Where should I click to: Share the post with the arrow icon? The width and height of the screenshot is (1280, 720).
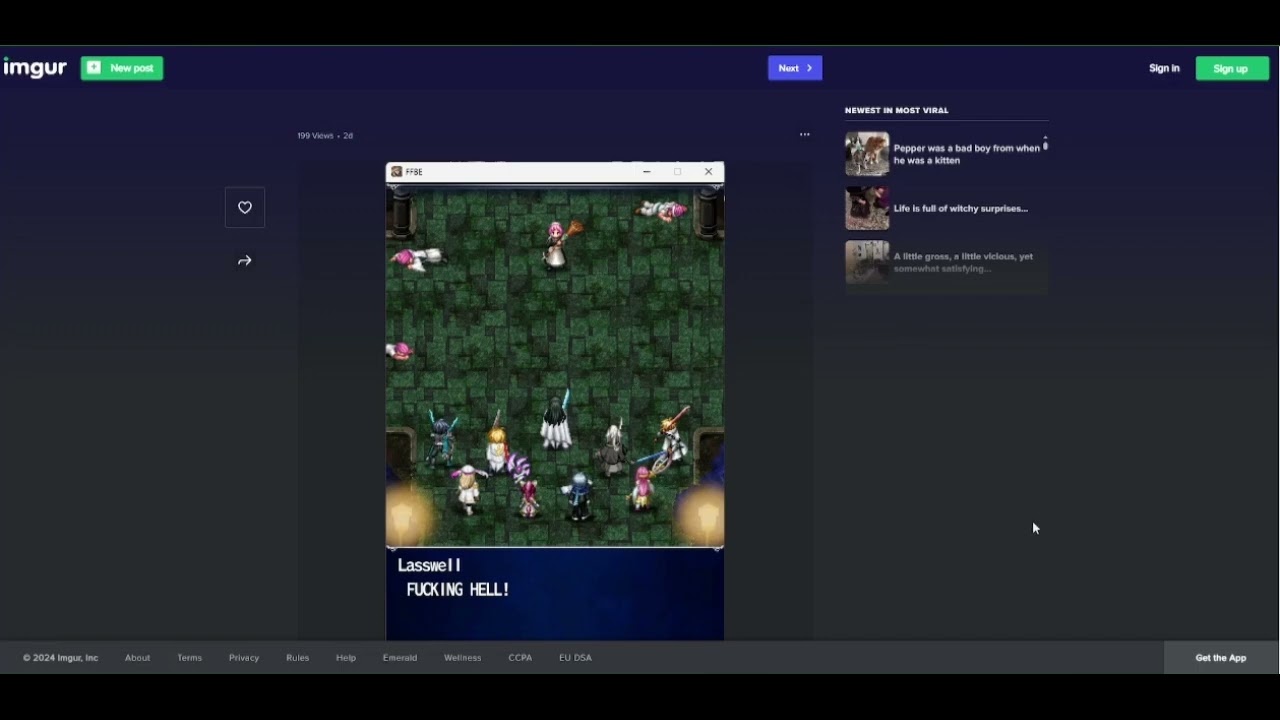click(x=245, y=261)
